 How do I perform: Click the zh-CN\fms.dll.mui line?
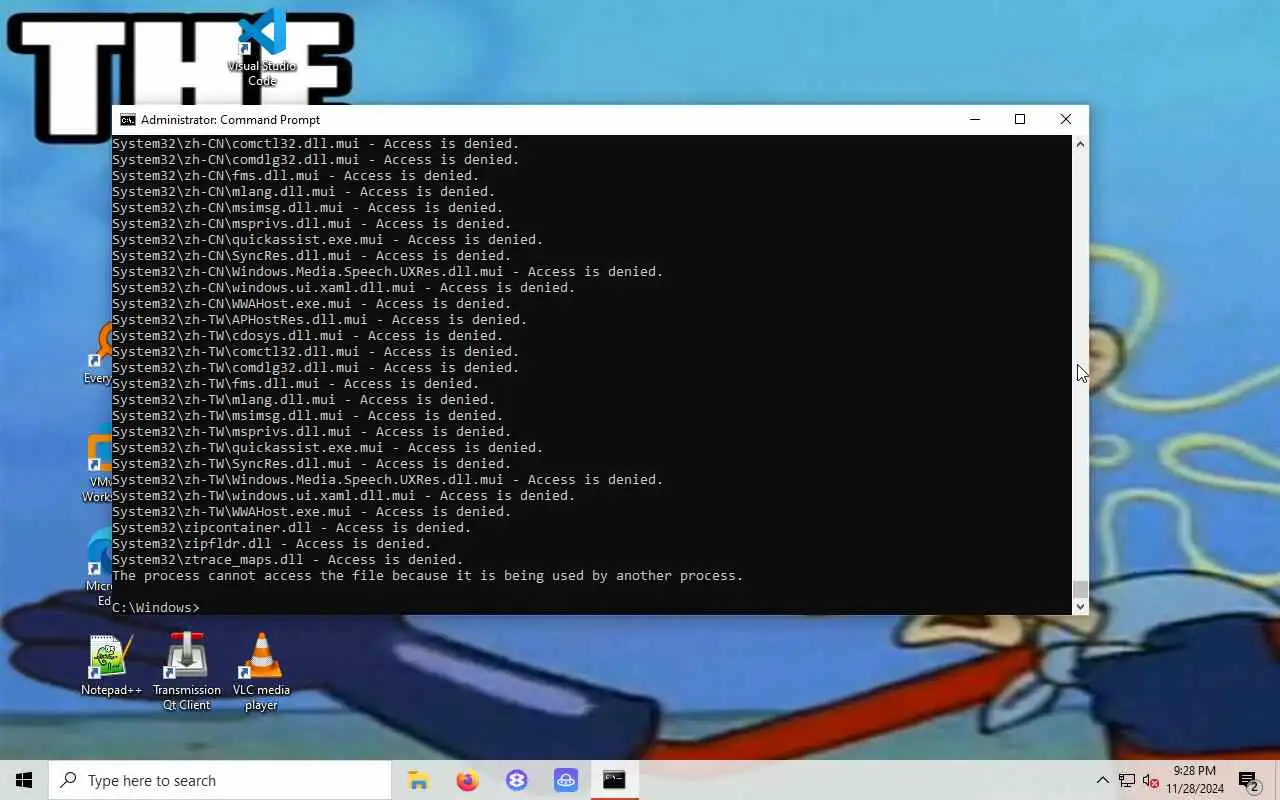click(296, 176)
